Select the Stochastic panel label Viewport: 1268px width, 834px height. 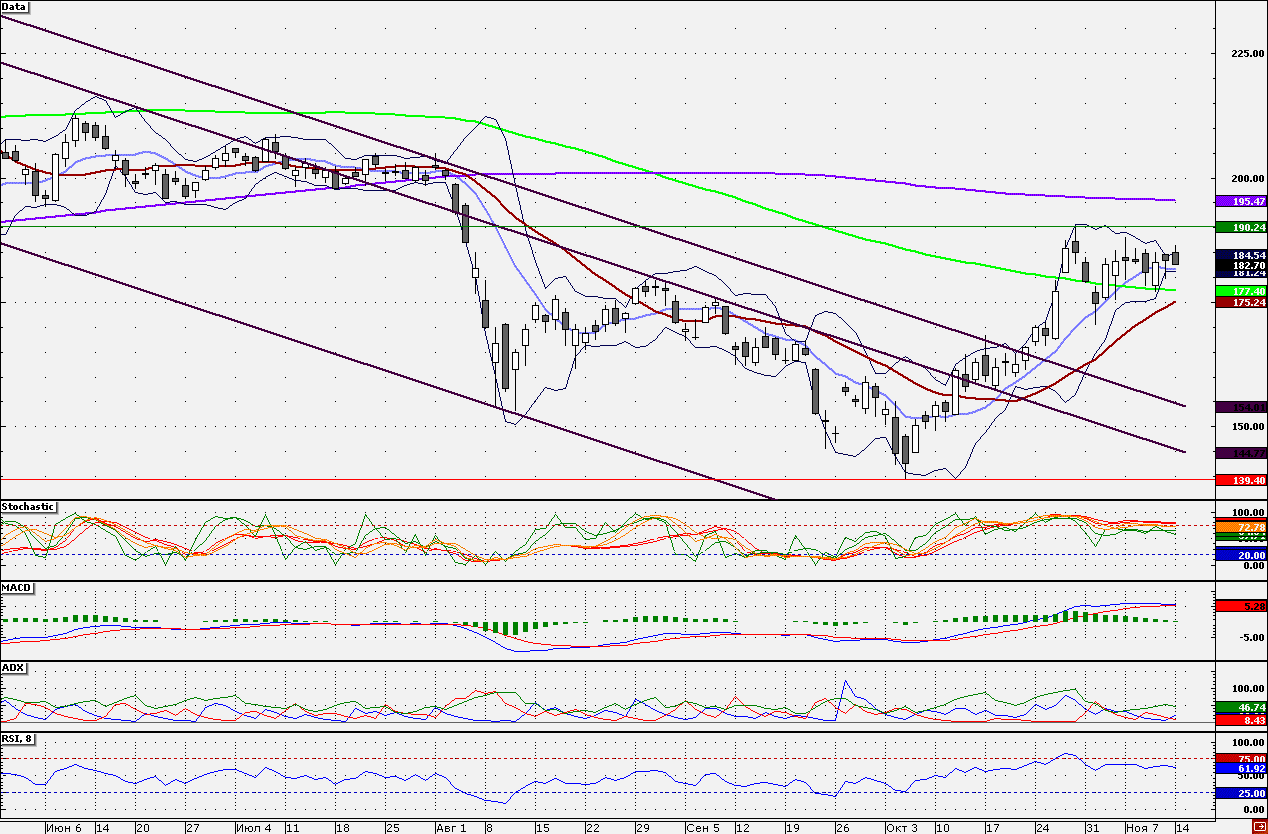click(29, 507)
